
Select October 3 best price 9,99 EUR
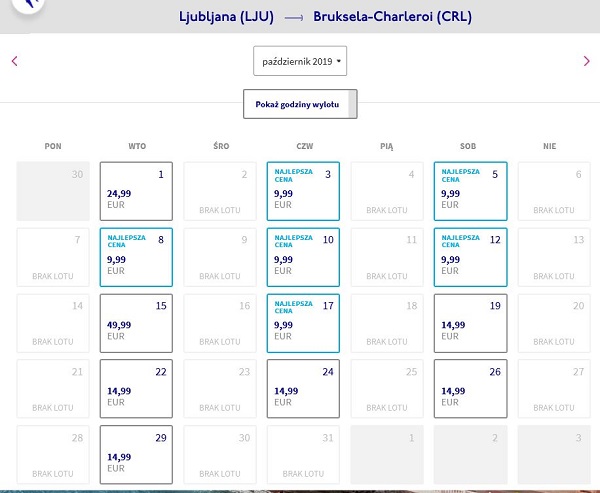click(x=303, y=191)
